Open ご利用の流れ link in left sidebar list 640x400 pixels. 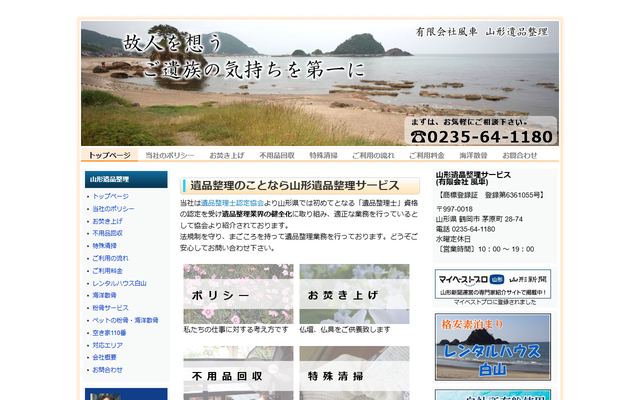pyautogui.click(x=110, y=258)
